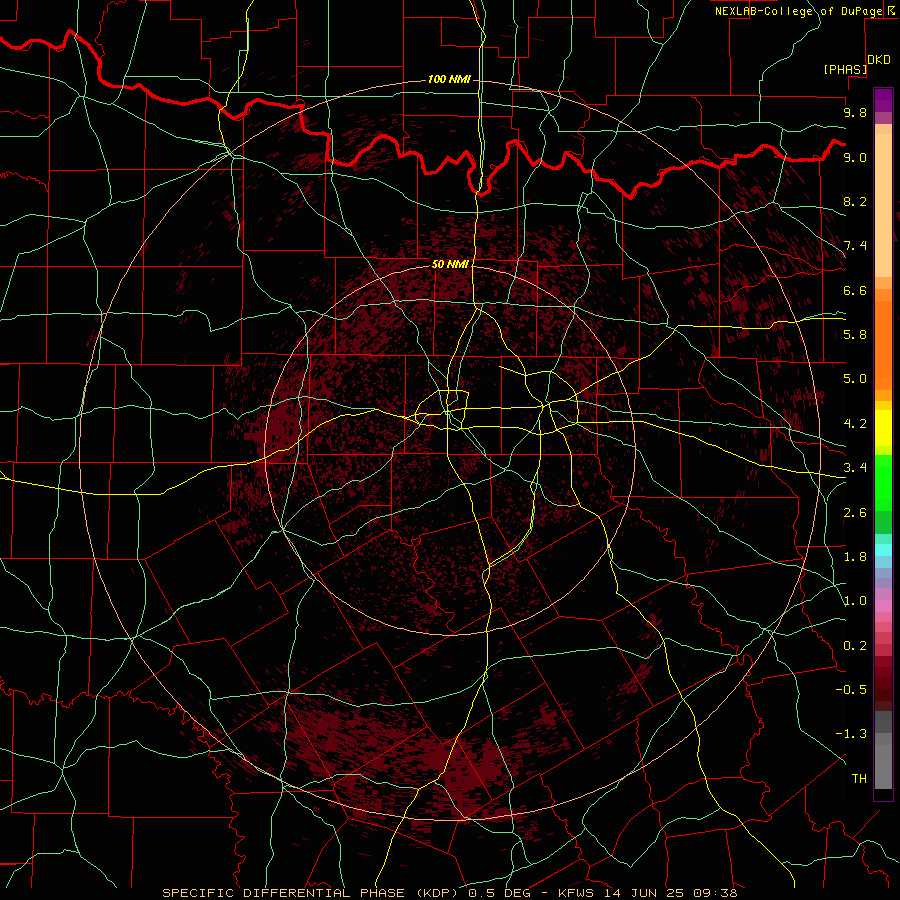
Task: Click the 6.6 scale label
Action: (855, 290)
